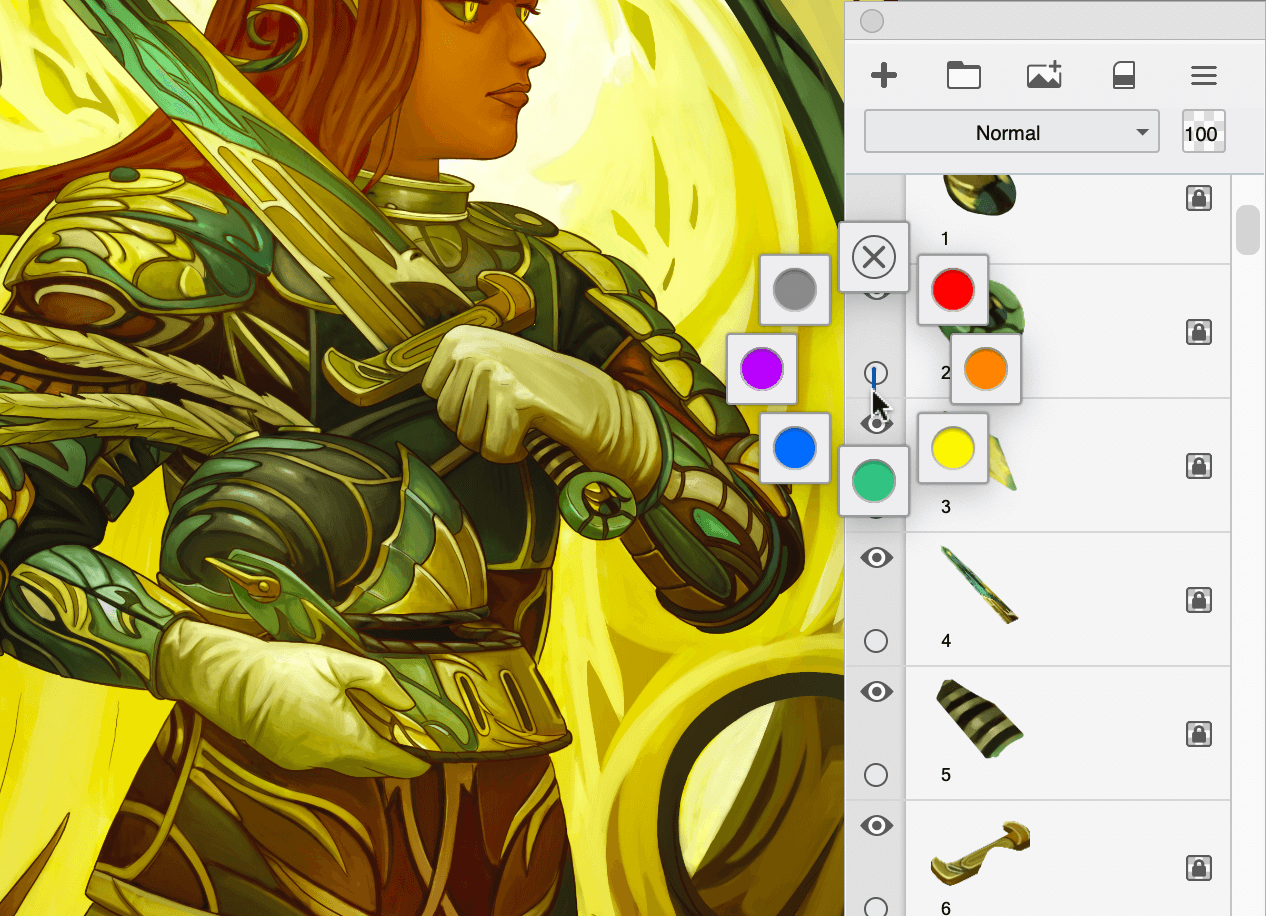Select the layer 1 thumbnail
The width and height of the screenshot is (1266, 916).
pos(980,195)
